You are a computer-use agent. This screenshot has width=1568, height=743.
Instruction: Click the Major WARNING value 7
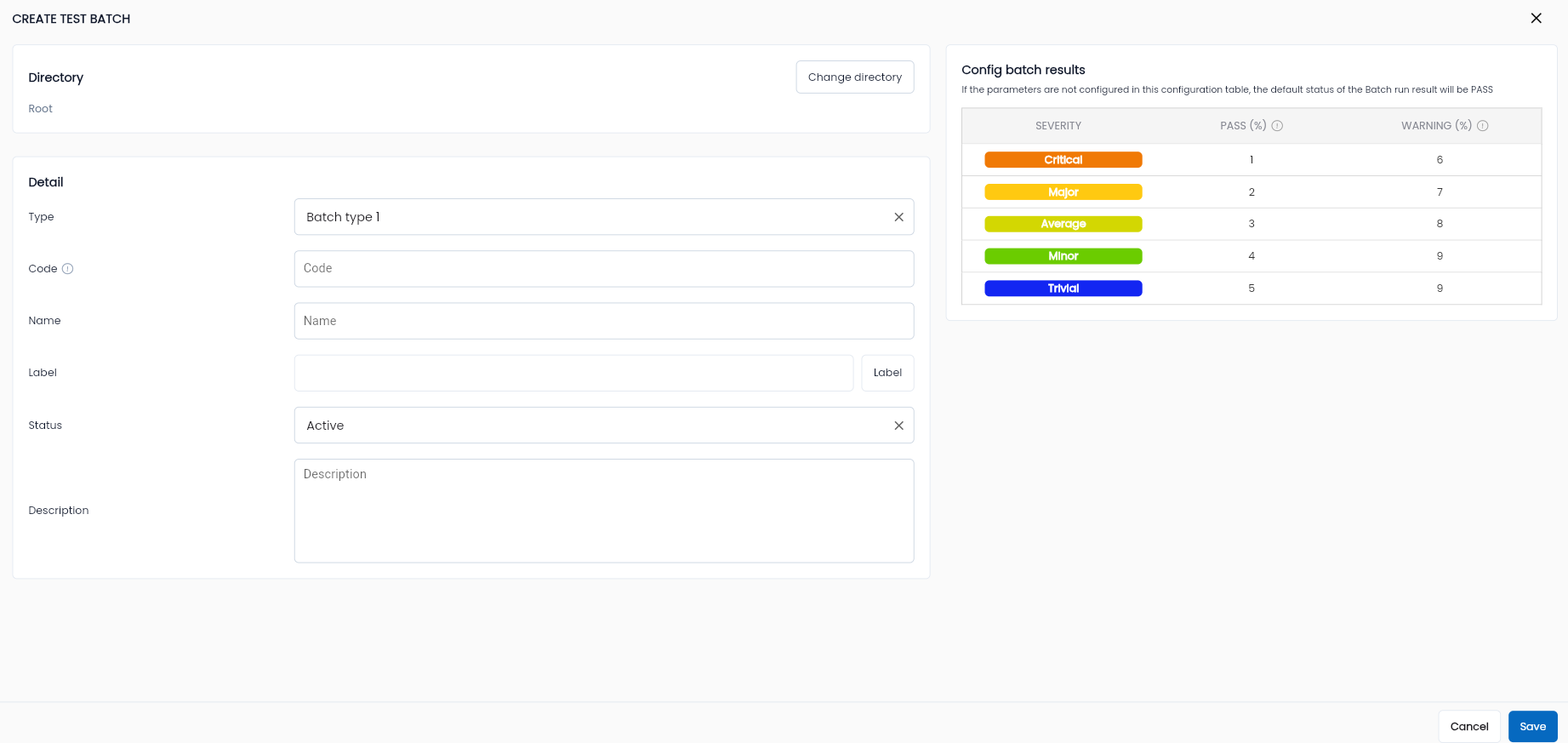pyautogui.click(x=1440, y=192)
